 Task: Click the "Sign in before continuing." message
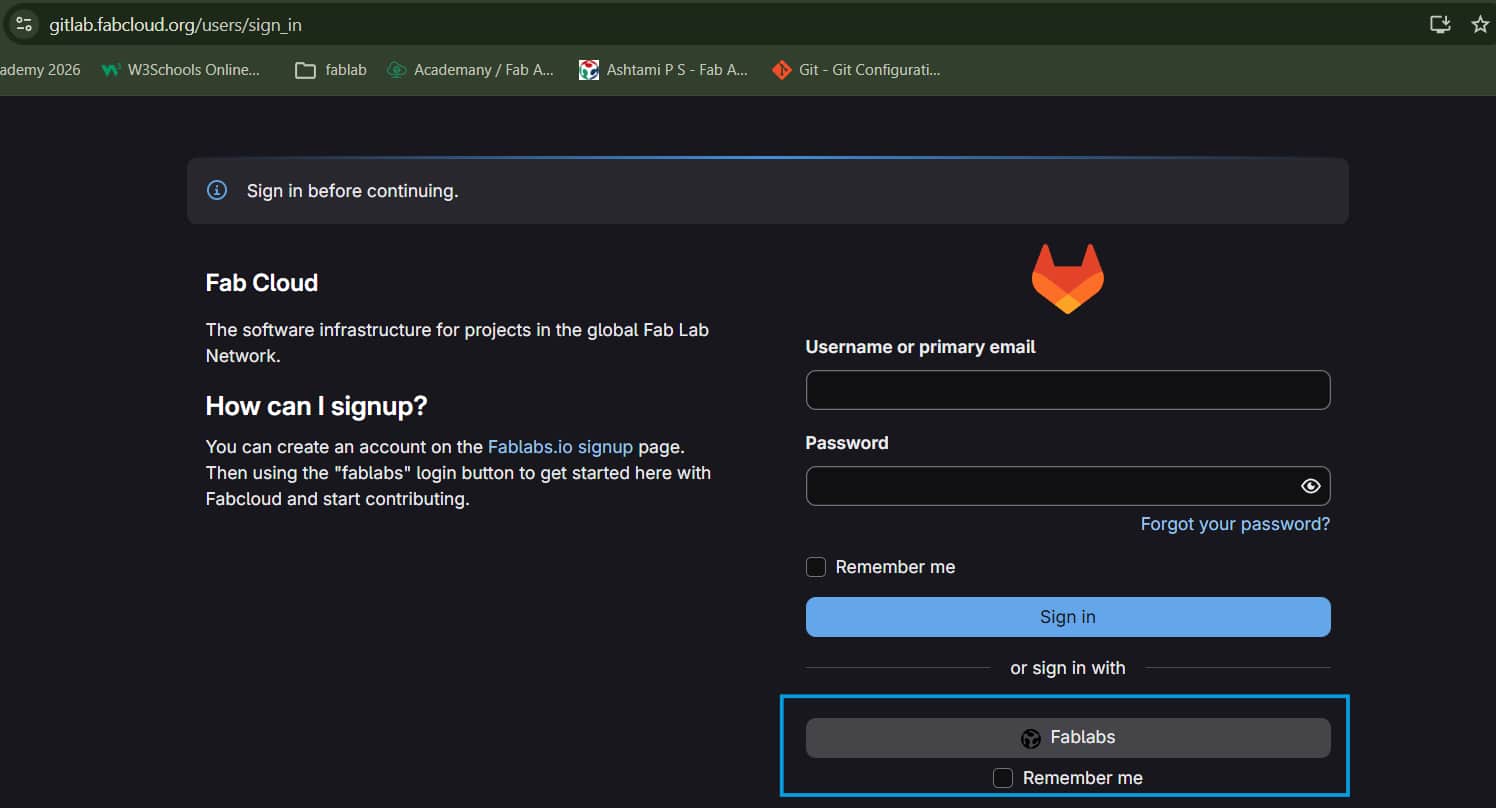click(x=353, y=191)
